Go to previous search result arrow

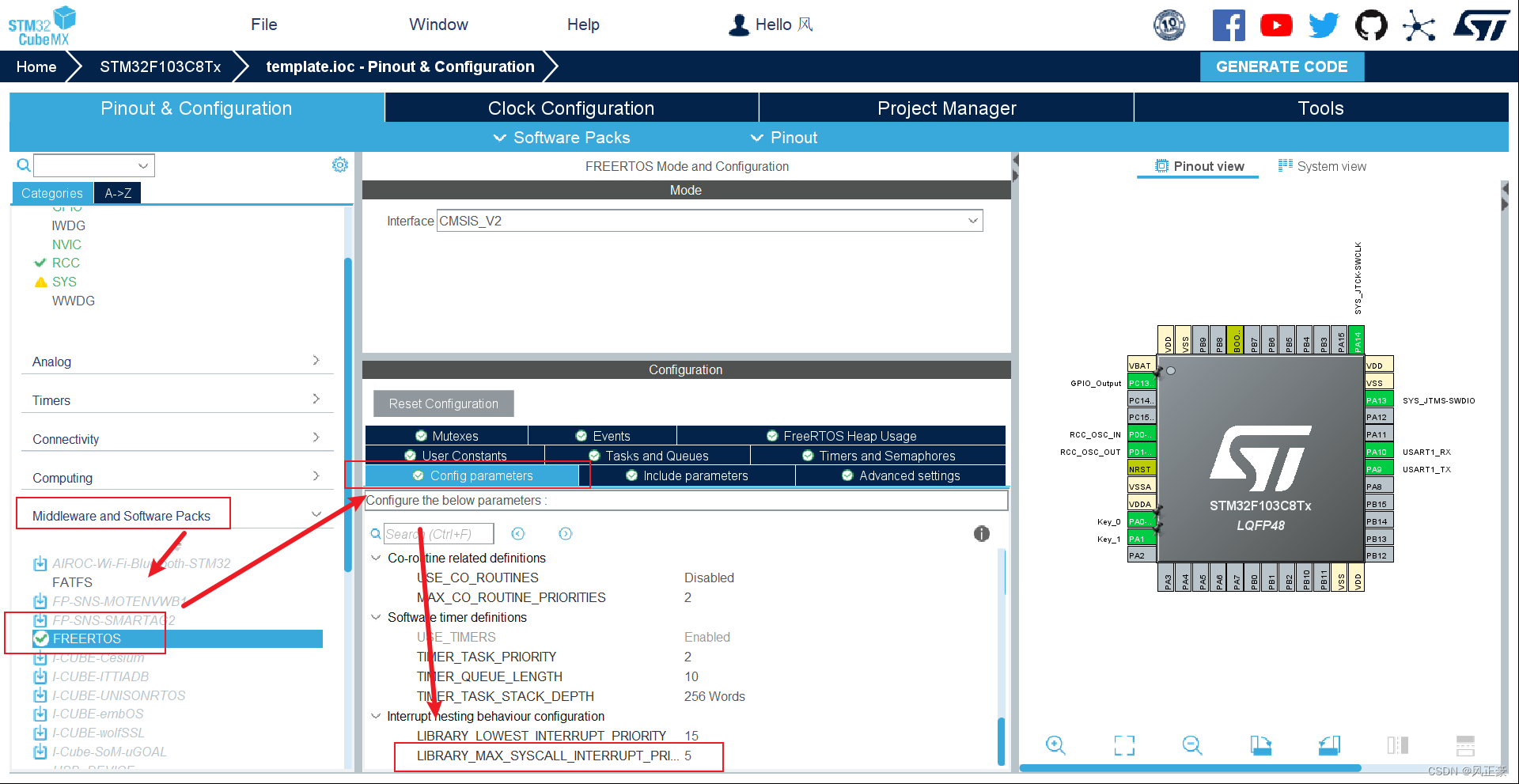tap(518, 534)
